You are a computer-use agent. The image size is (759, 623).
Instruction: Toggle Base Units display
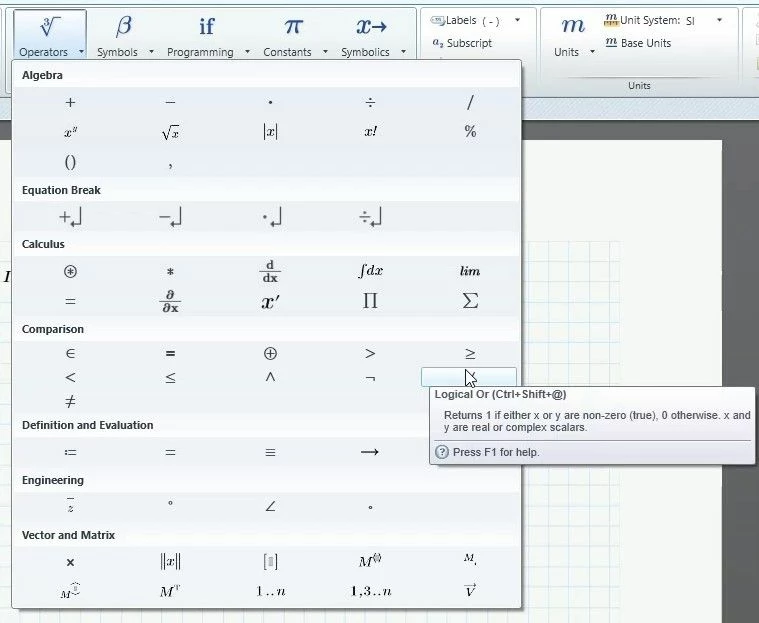pos(638,43)
